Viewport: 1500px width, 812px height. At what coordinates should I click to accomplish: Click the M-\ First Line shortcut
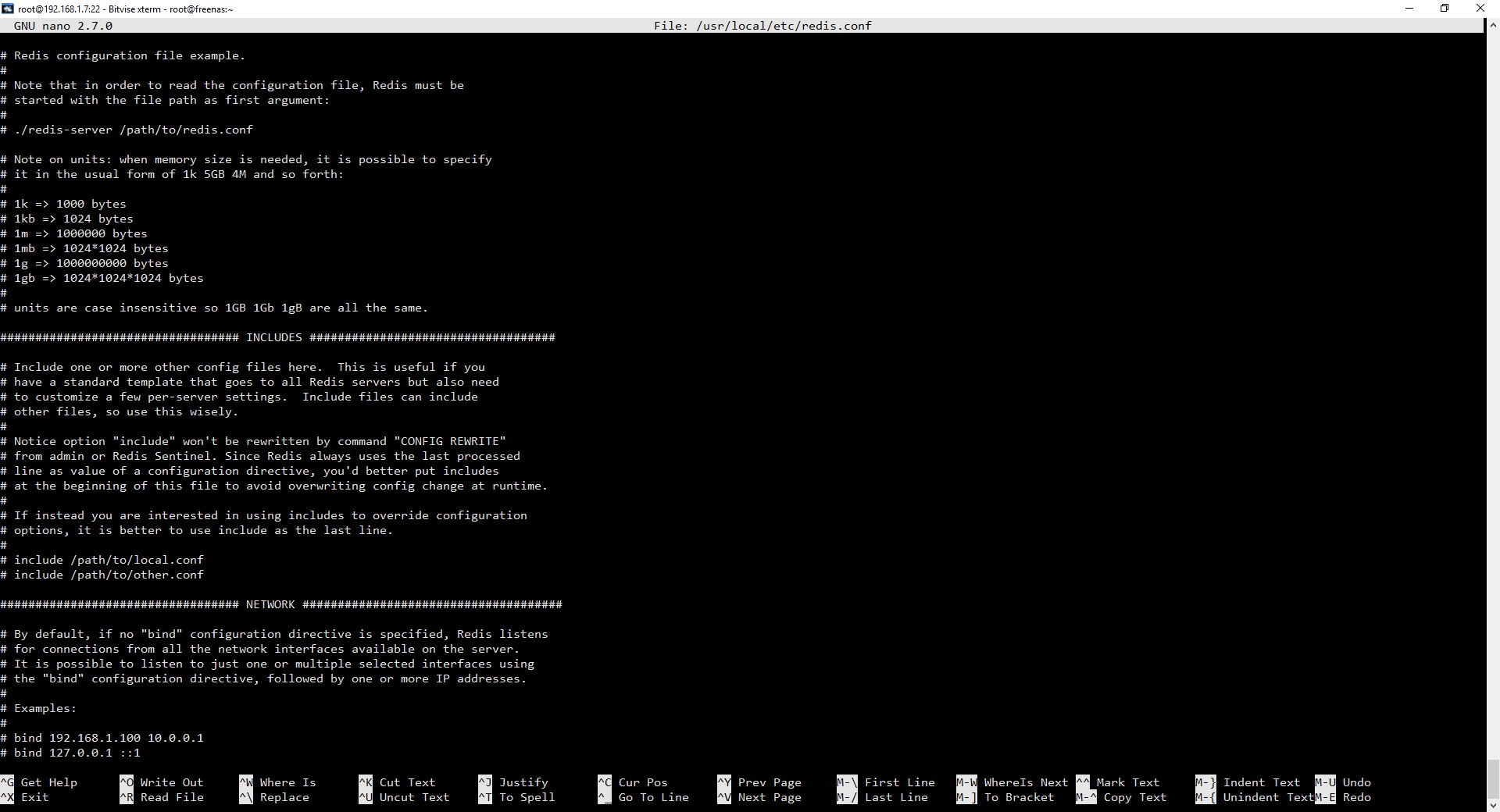886,782
